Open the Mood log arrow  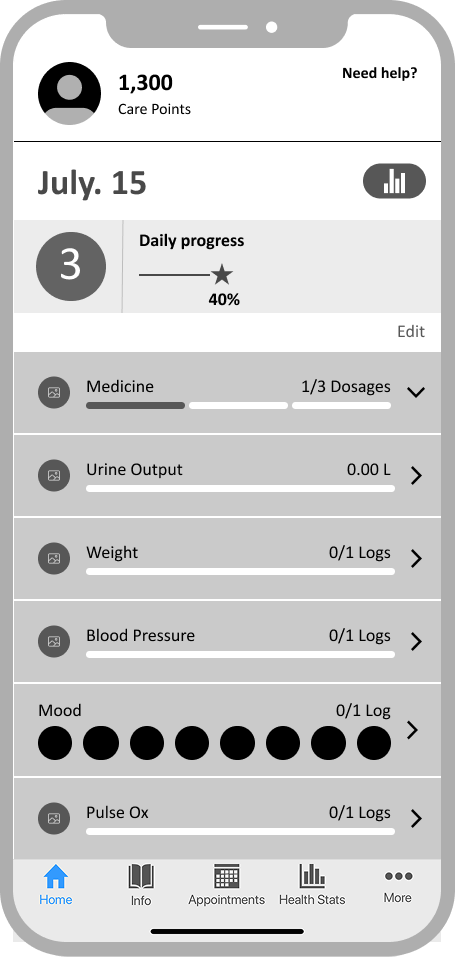[x=413, y=729]
